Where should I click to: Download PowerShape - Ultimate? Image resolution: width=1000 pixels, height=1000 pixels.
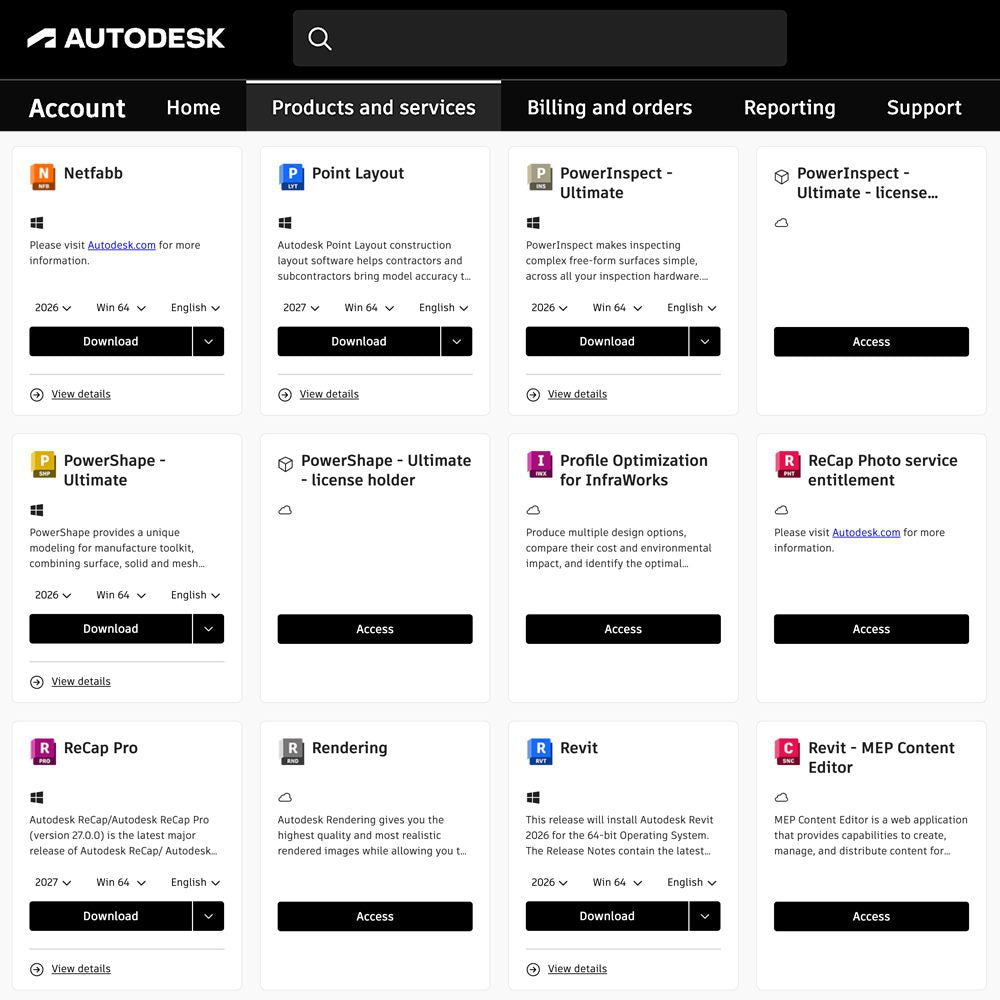click(110, 629)
